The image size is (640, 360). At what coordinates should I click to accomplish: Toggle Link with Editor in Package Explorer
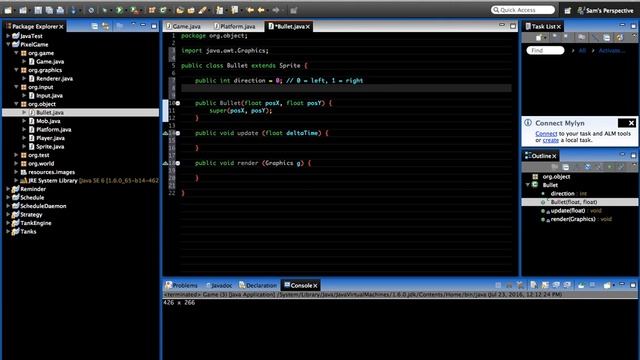tap(106, 27)
